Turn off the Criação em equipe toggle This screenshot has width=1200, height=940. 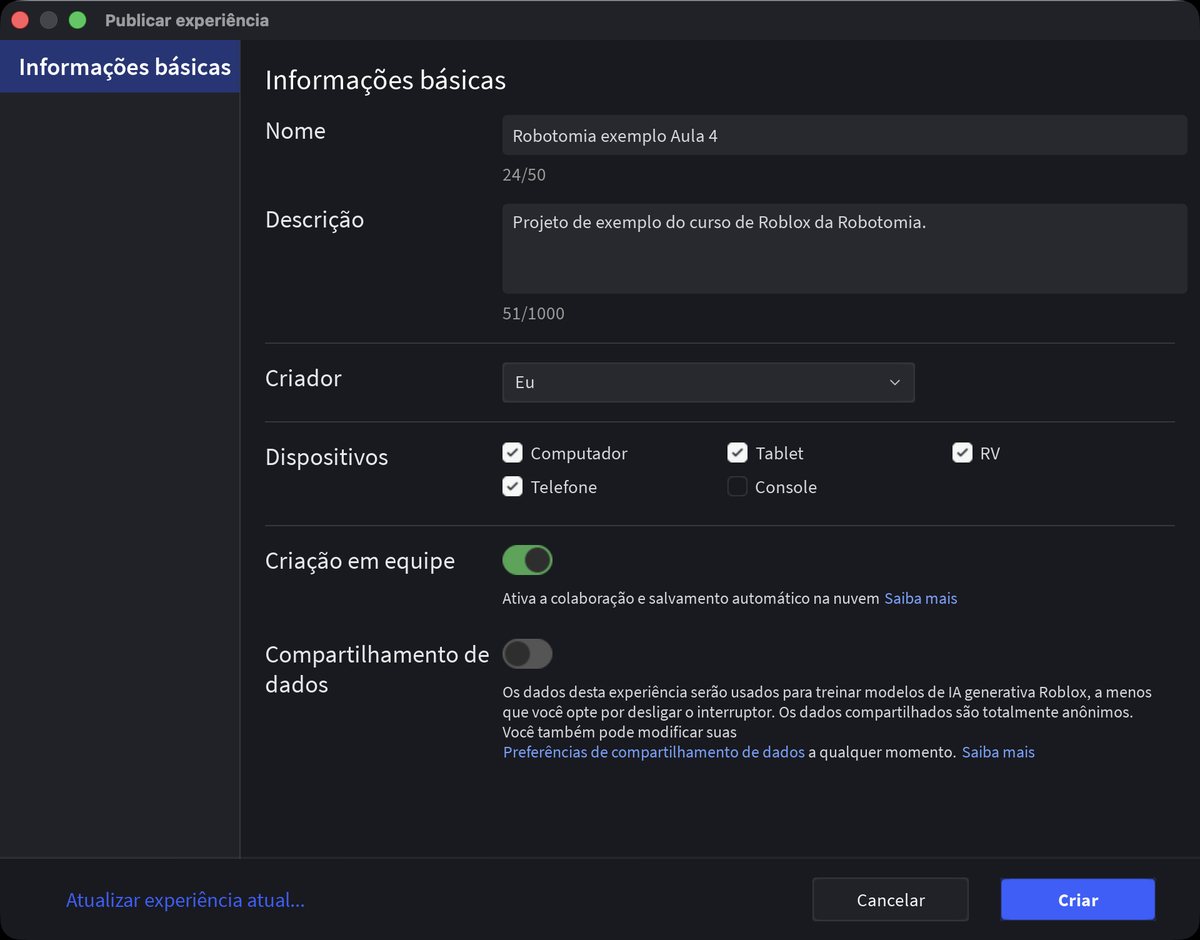(x=527, y=560)
